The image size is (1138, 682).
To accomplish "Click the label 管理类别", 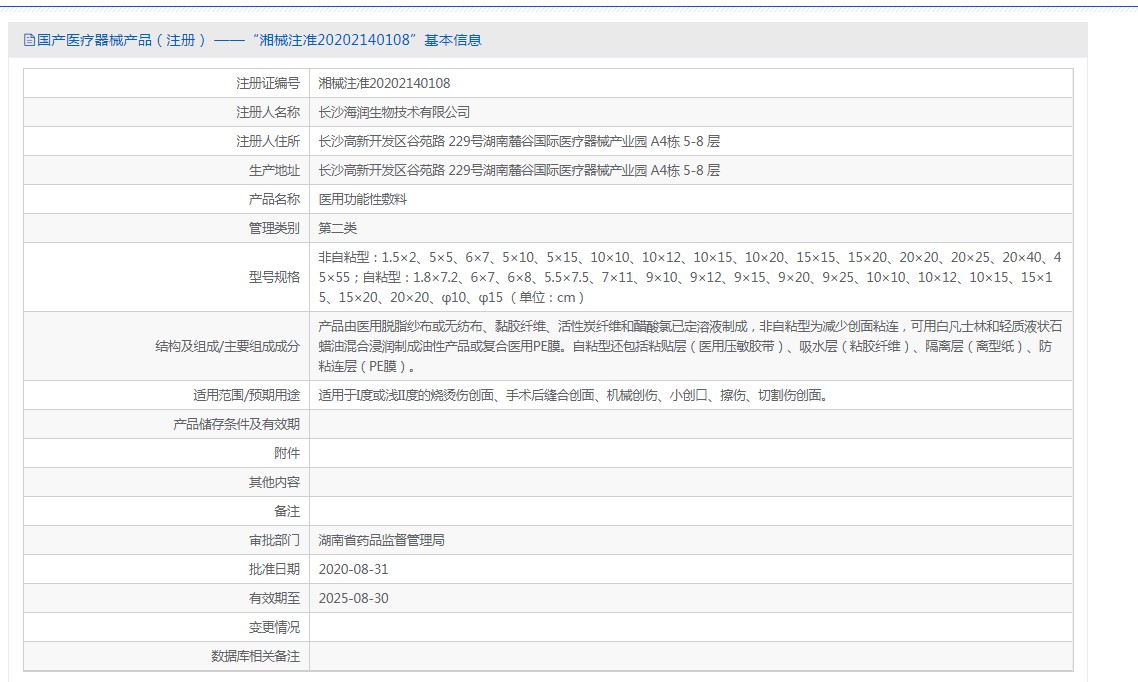I will pos(274,229).
